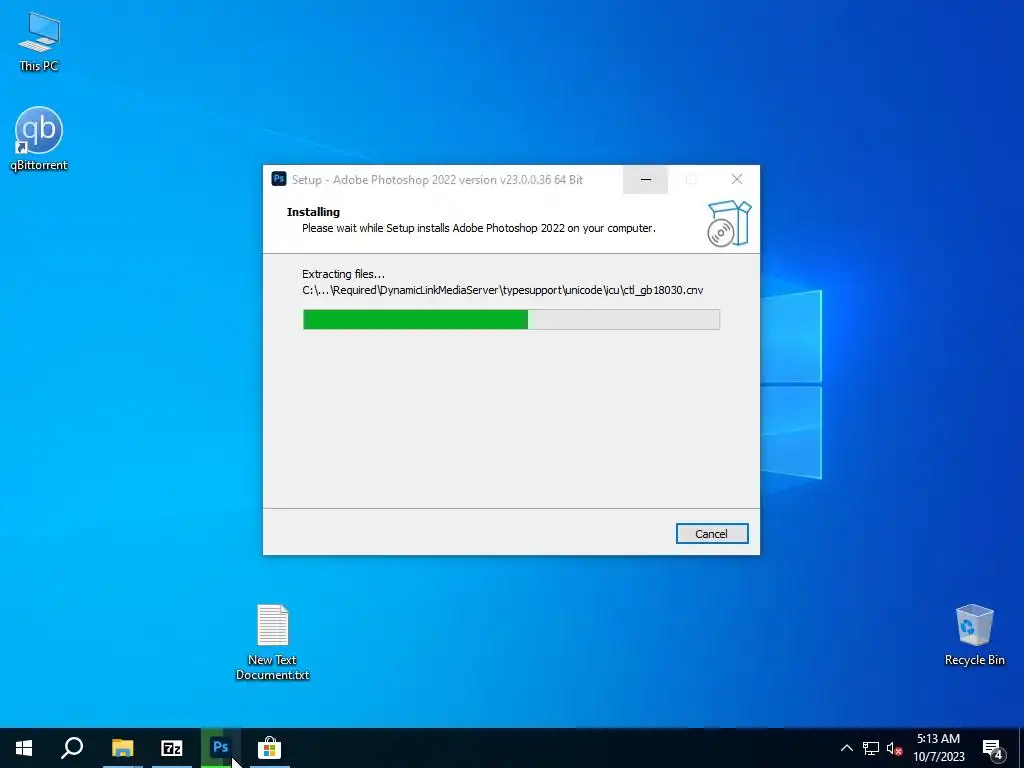Click the 'Installing' heading text
The width and height of the screenshot is (1024, 768).
(x=313, y=212)
